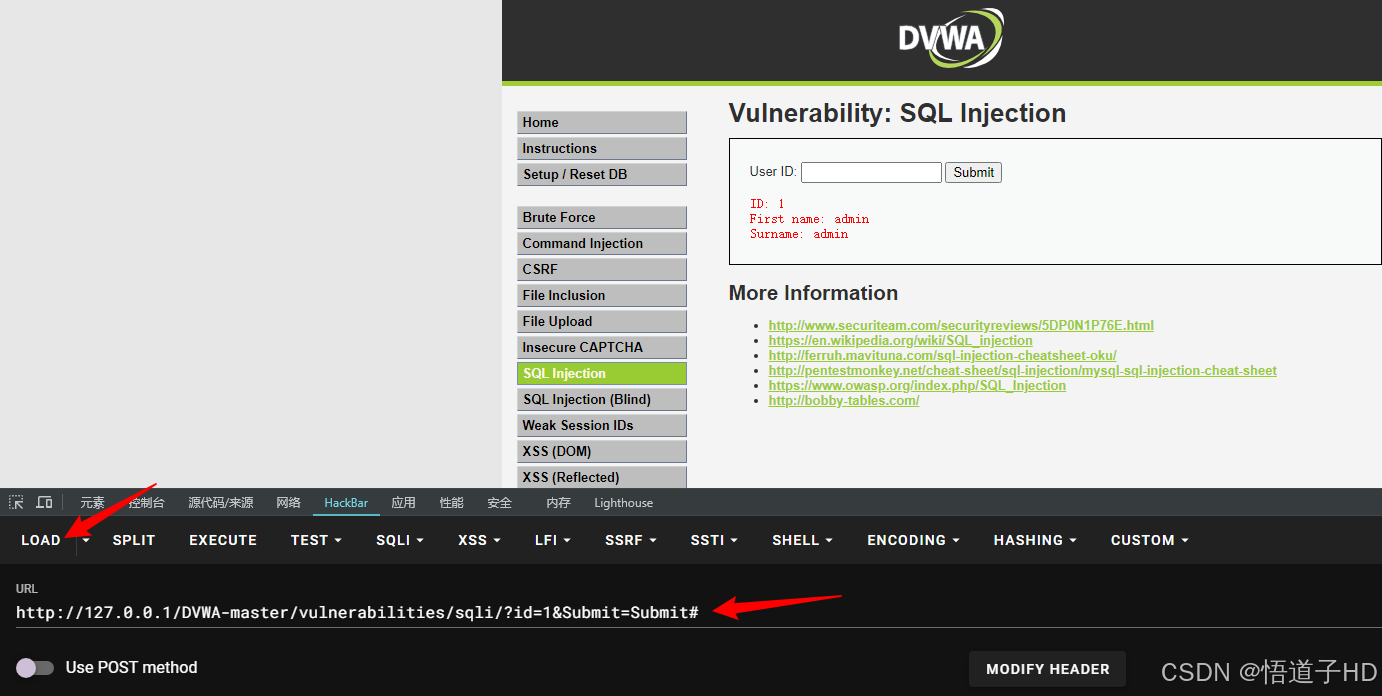Viewport: 1382px width, 696px height.
Task: Click the LOAD button in HackBar
Action: click(x=41, y=540)
